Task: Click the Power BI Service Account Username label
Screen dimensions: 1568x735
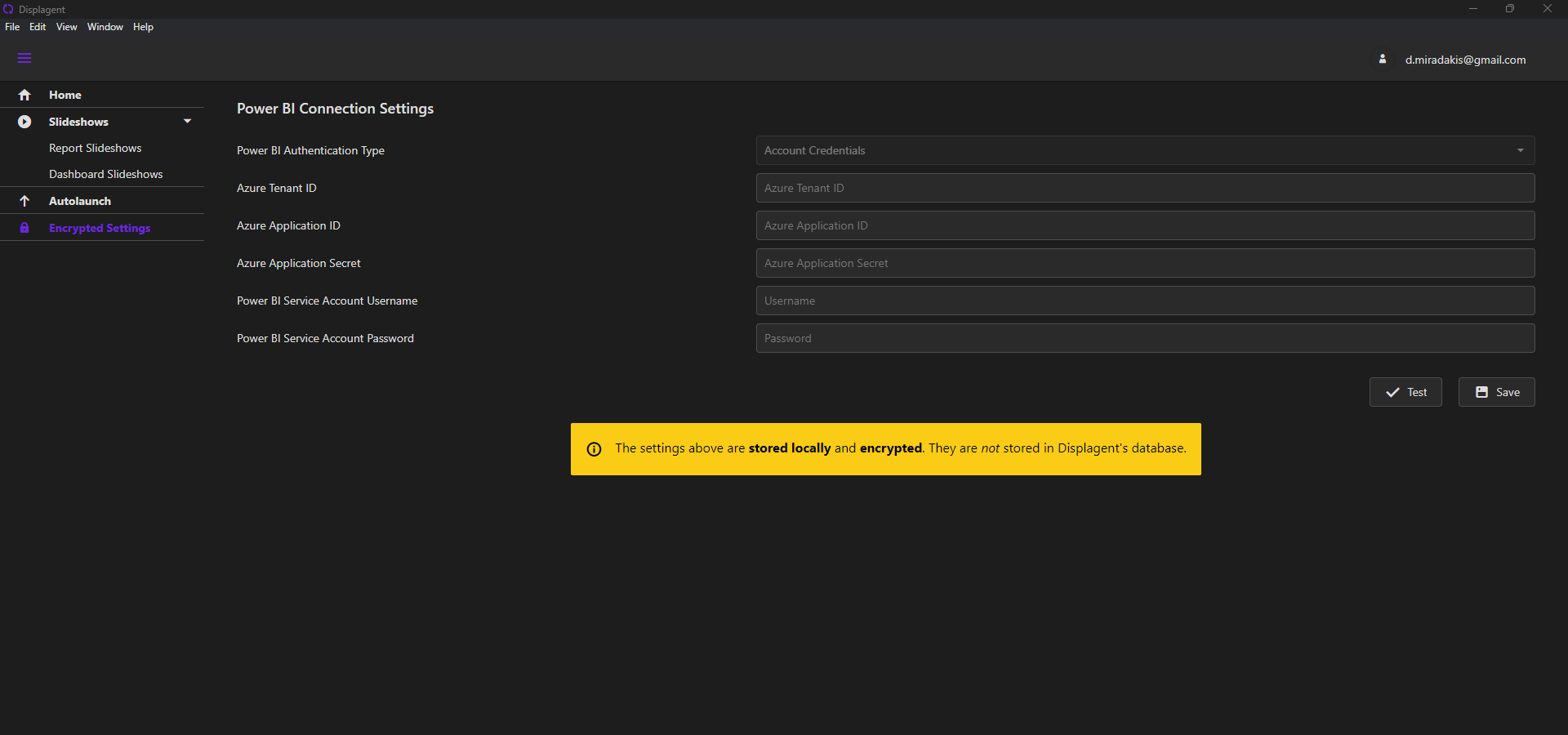Action: pos(327,301)
